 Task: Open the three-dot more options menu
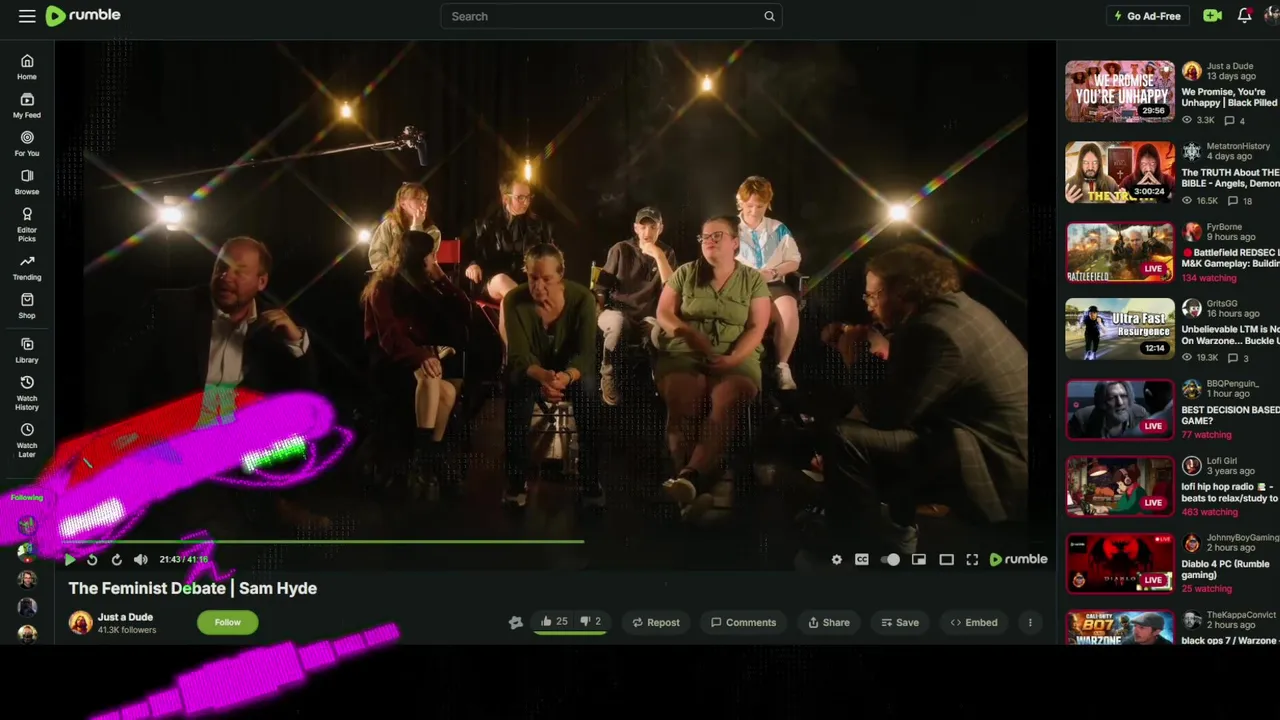[1030, 622]
